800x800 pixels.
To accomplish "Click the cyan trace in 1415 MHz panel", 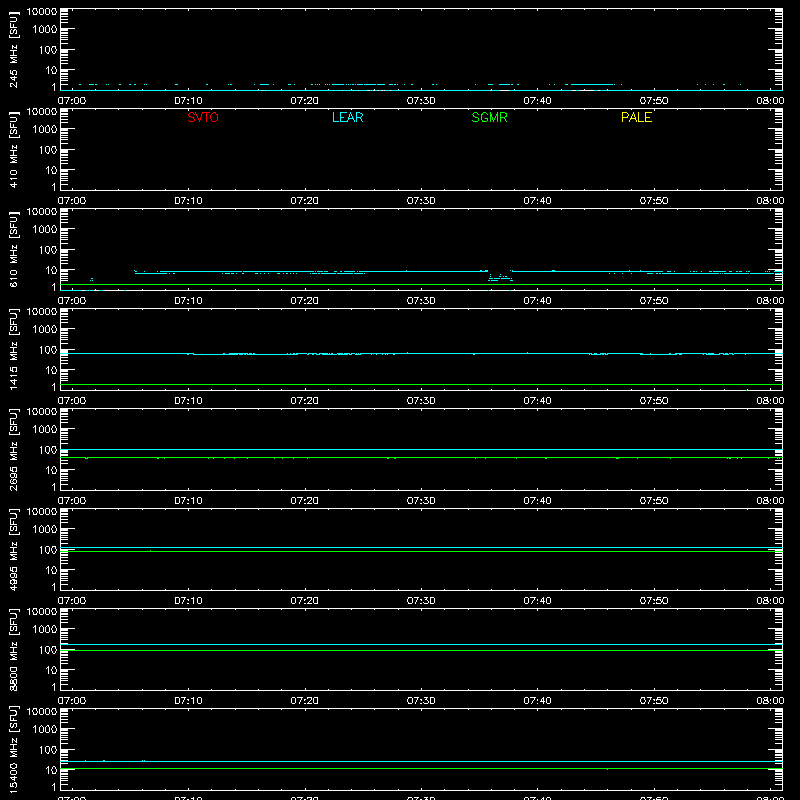I will pos(421,353).
